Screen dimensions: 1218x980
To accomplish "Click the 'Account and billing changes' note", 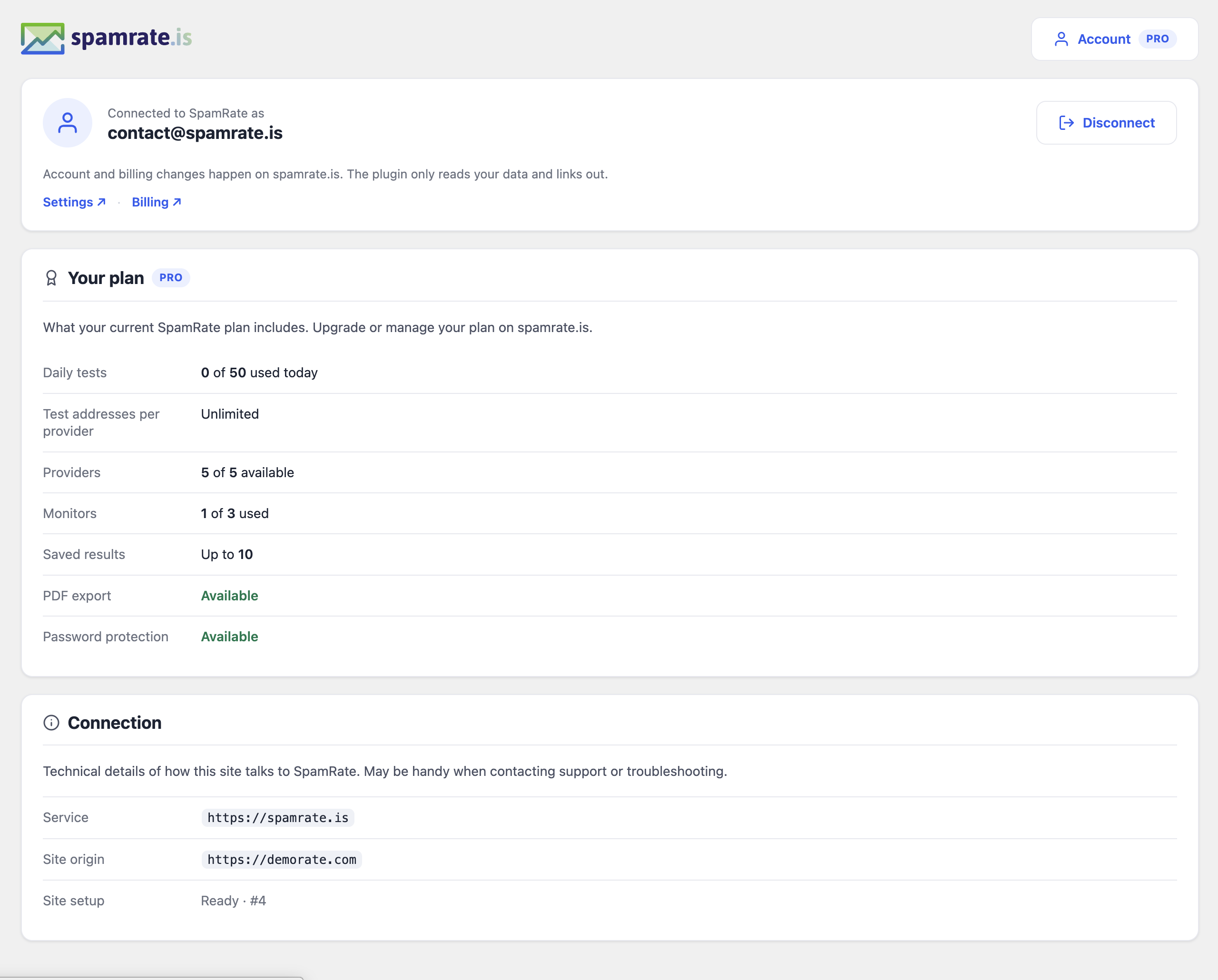I will point(325,174).
